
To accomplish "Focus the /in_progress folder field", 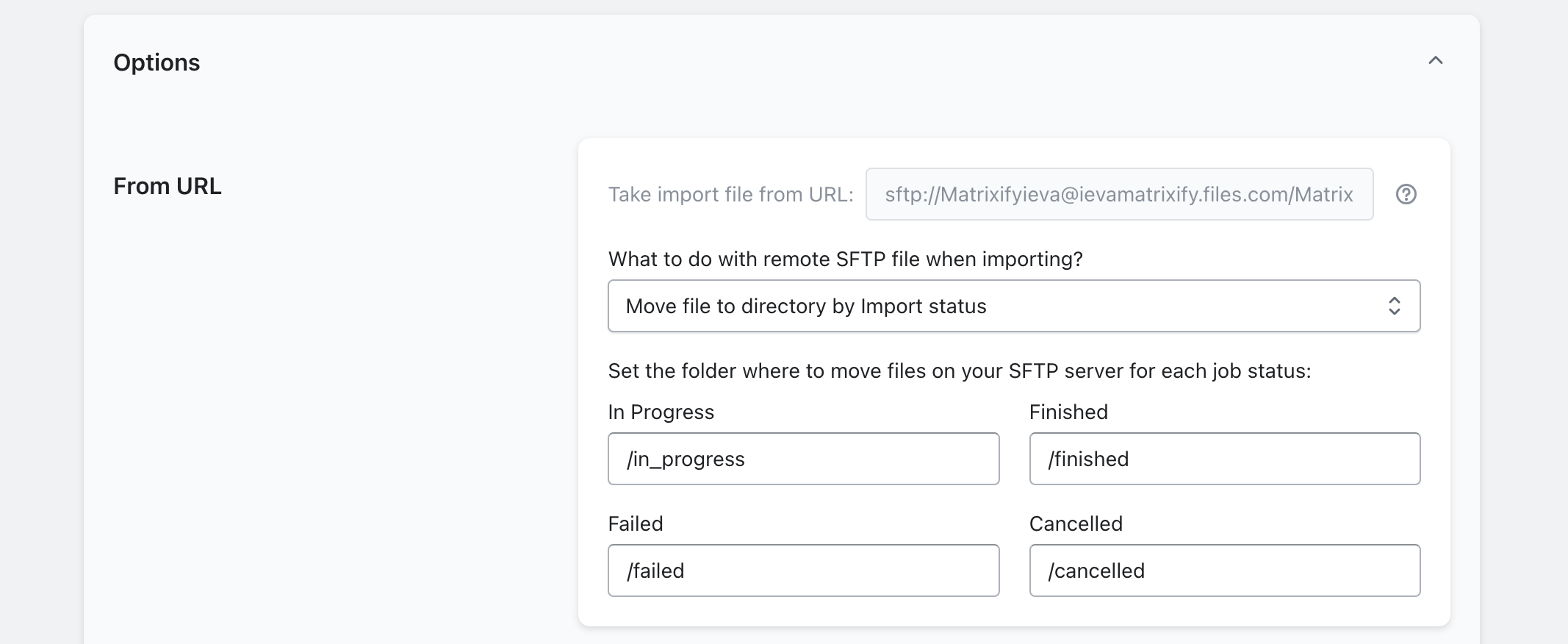I will pos(803,459).
